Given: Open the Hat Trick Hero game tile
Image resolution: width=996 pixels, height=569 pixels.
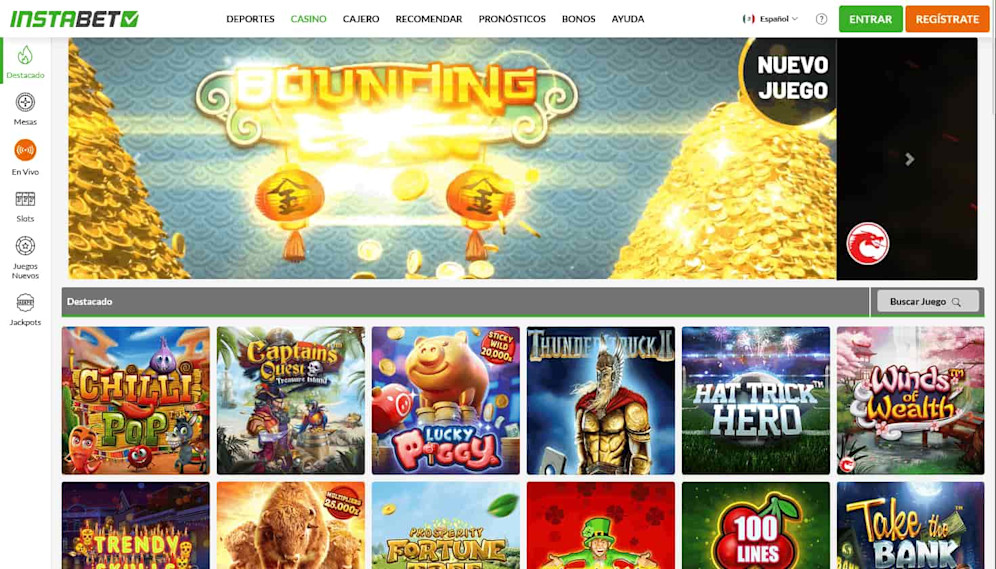Looking at the screenshot, I should pyautogui.click(x=755, y=401).
